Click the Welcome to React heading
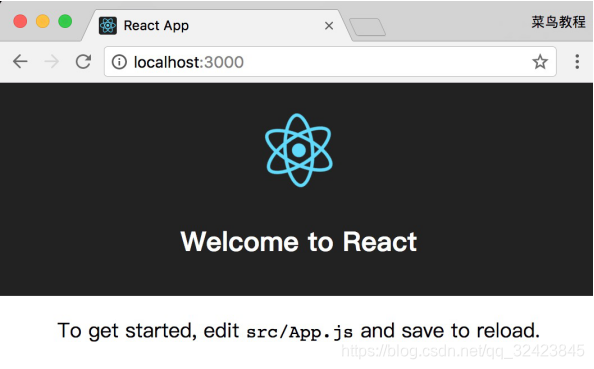The height and width of the screenshot is (369, 594). click(x=299, y=241)
